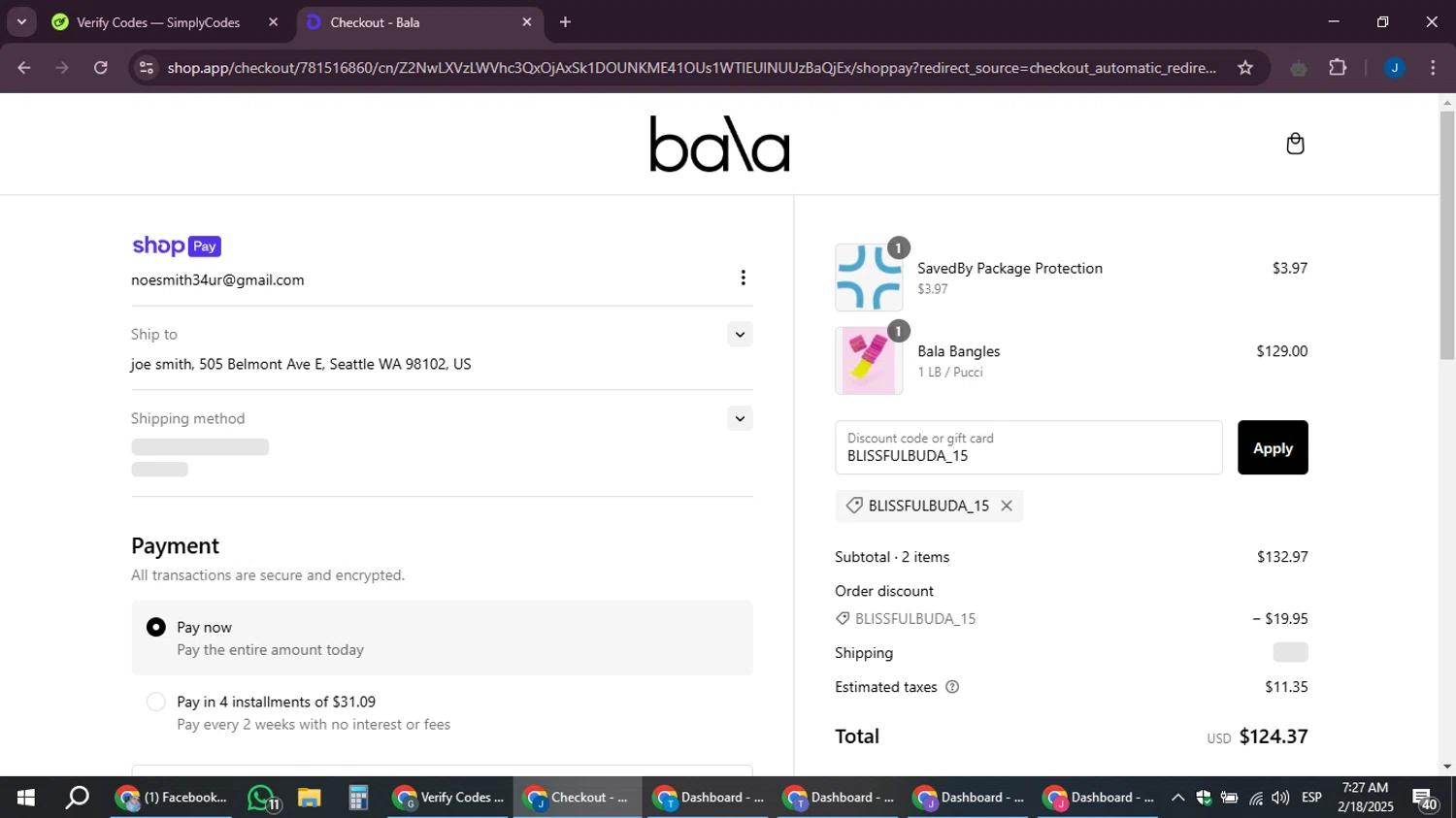The width and height of the screenshot is (1456, 818).
Task: Click the browser address bar URL
Action: point(691,68)
